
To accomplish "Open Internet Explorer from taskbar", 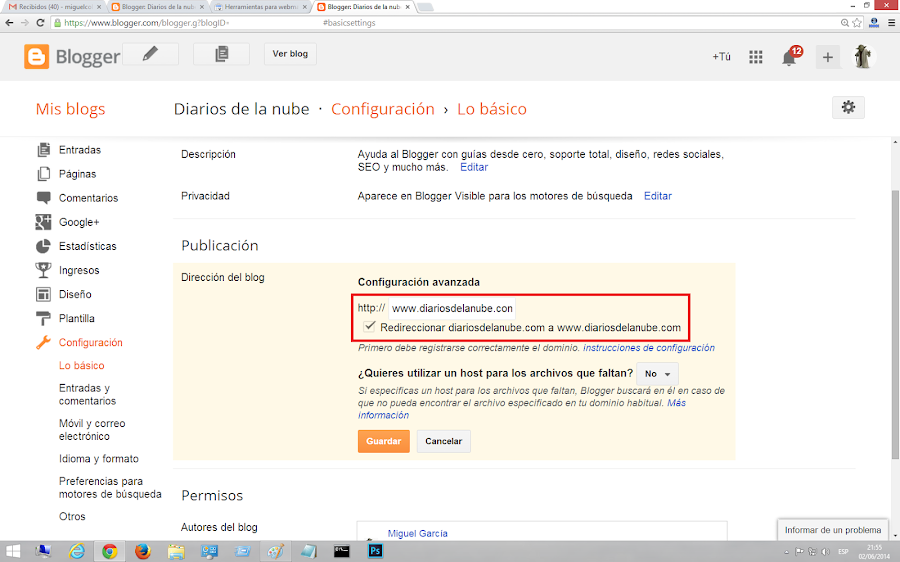I will [x=76, y=551].
